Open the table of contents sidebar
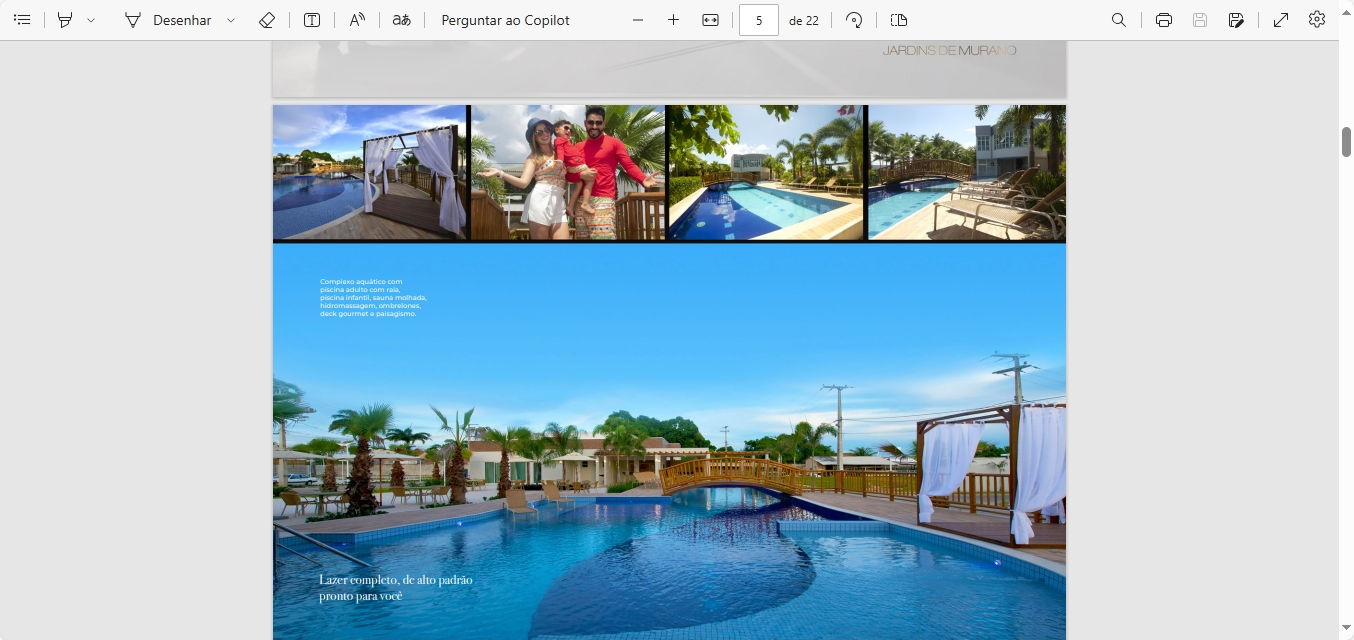Screen dimensions: 1354x640 pyautogui.click(x=22, y=20)
